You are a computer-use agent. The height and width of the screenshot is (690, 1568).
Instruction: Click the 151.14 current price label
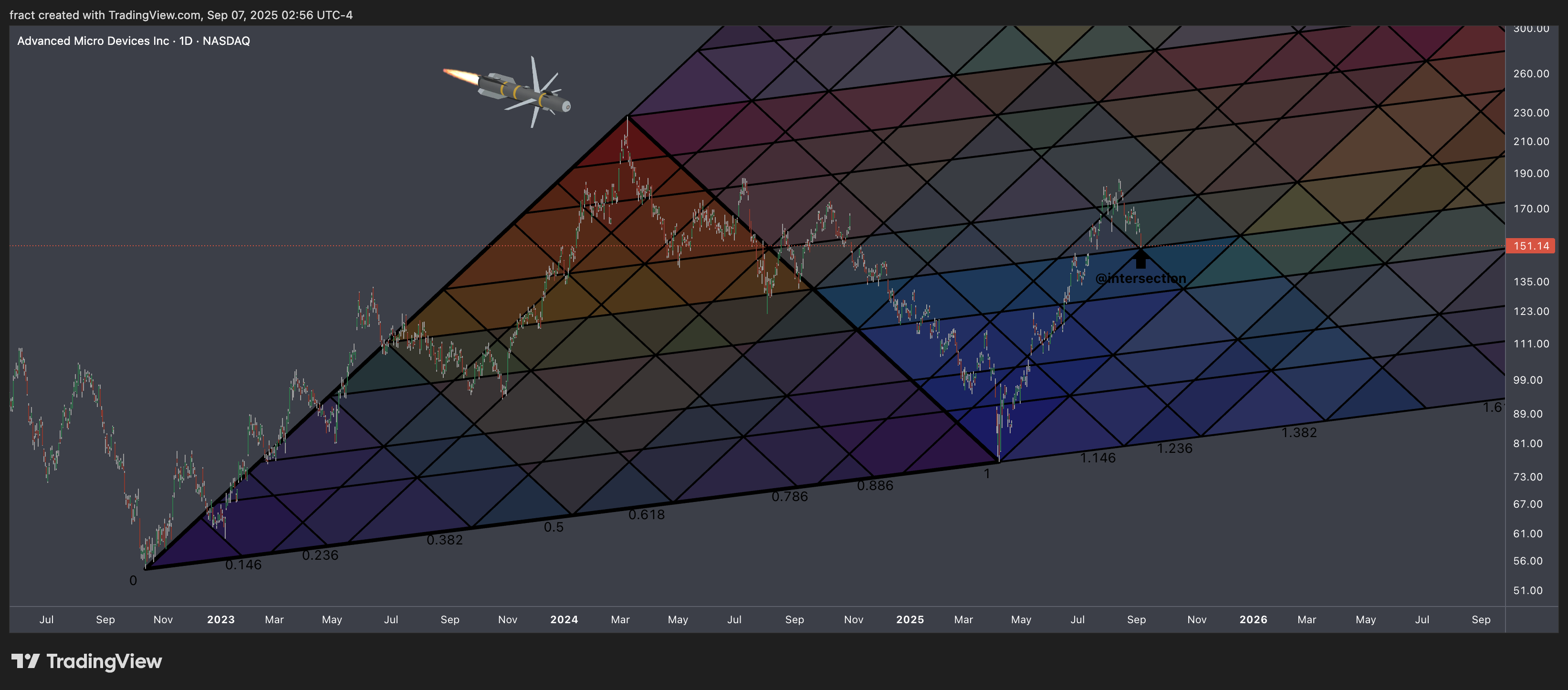(x=1531, y=246)
